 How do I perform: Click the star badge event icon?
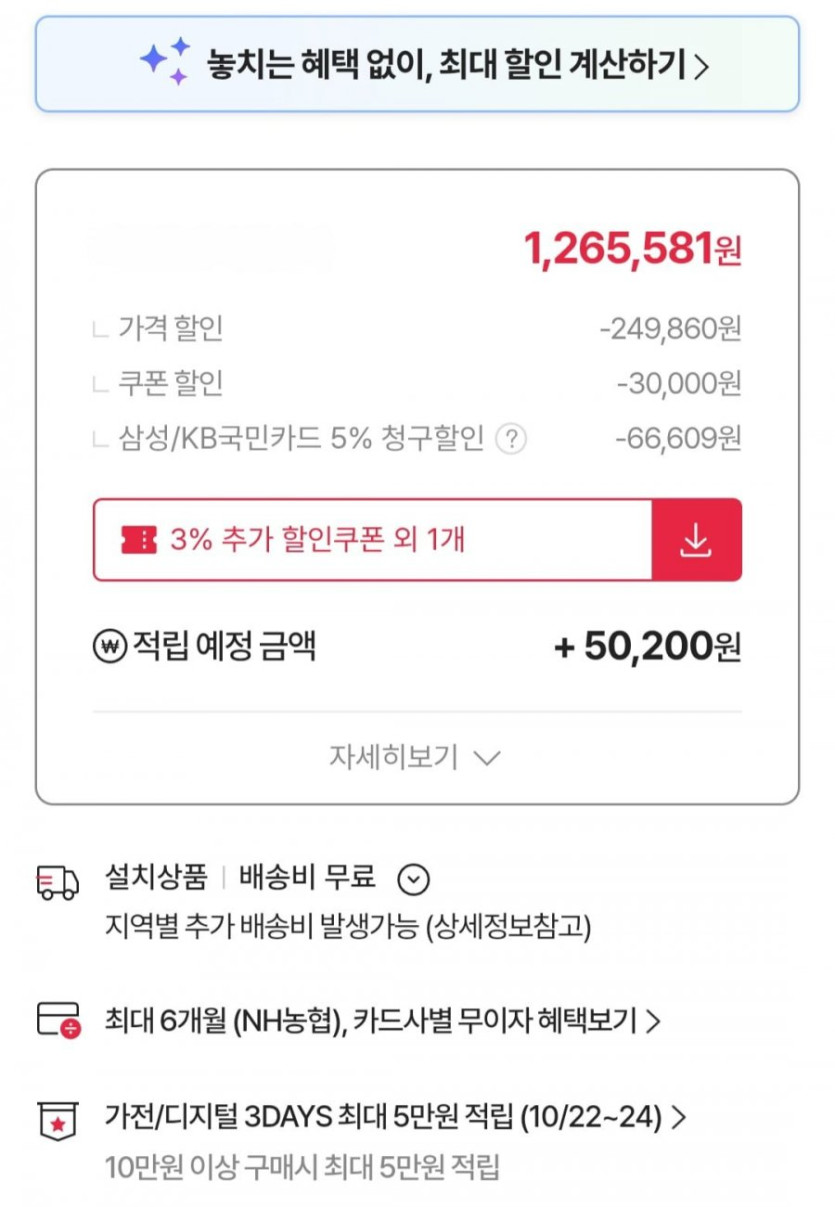[x=58, y=1120]
